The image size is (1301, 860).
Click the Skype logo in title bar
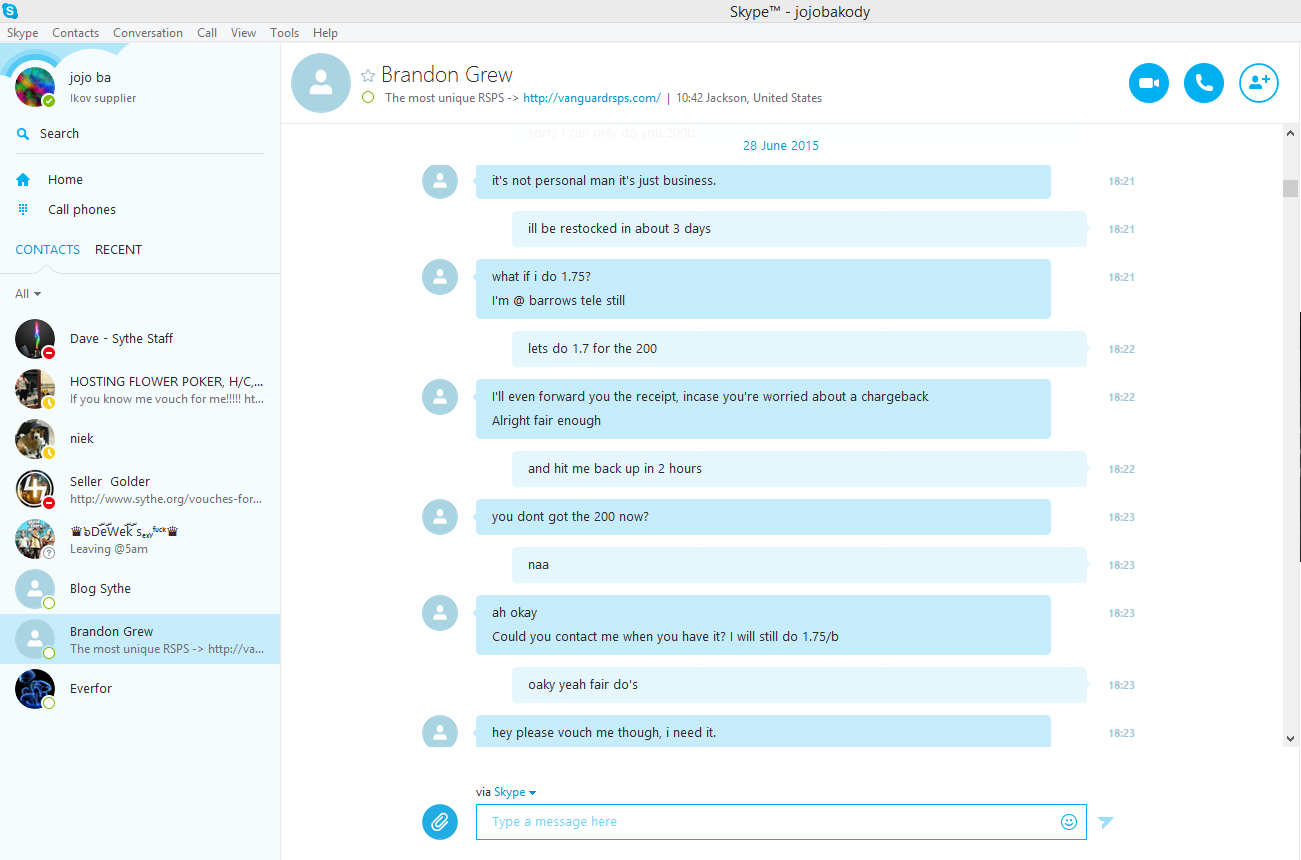[10, 11]
